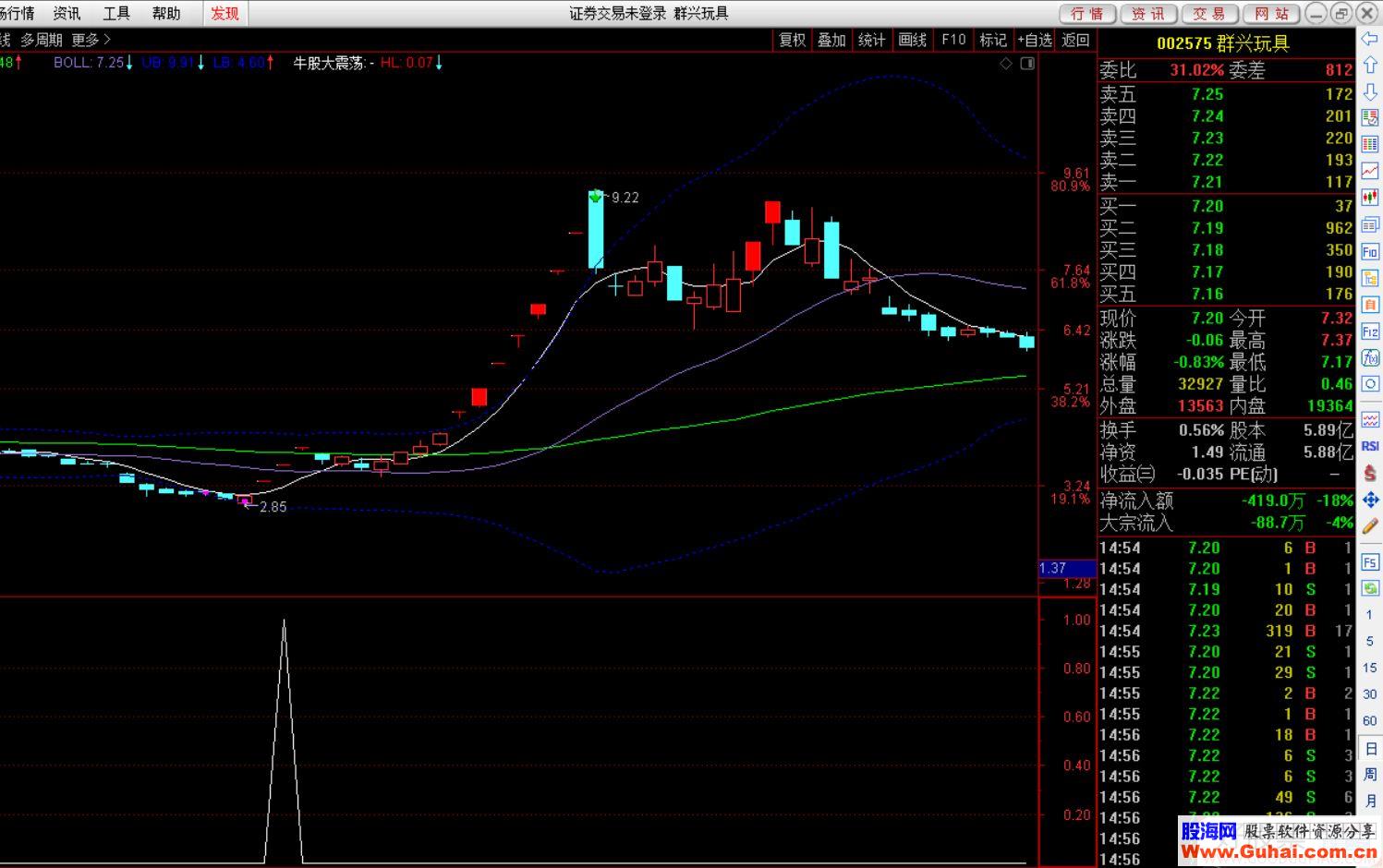Select the RSI indicator icon
1383x868 pixels.
coord(1370,447)
